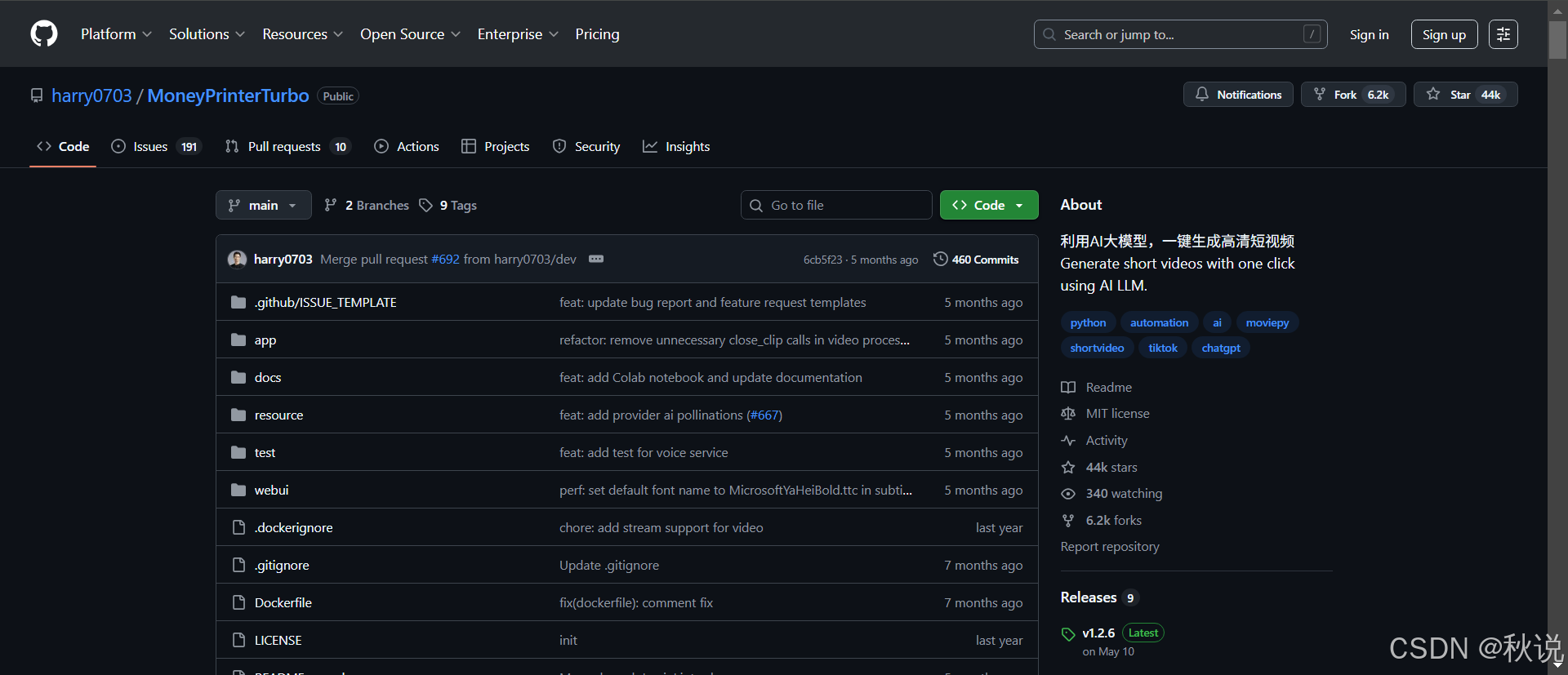Viewport: 1568px width, 675px height.
Task: Click the repository icon beside harry0703
Action: pos(37,95)
